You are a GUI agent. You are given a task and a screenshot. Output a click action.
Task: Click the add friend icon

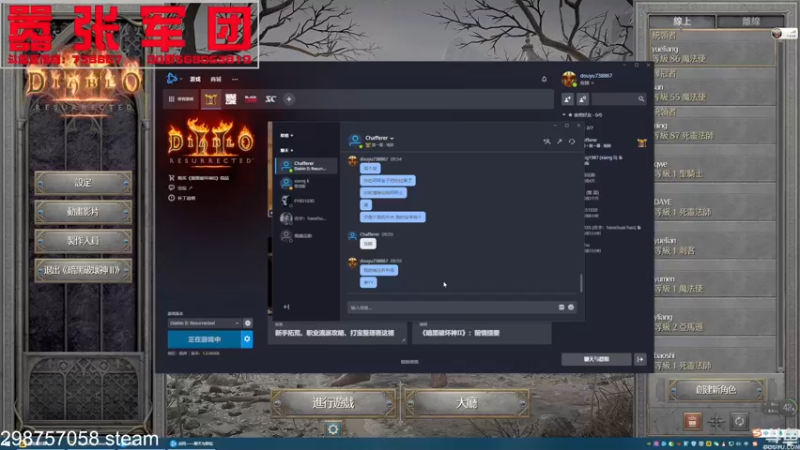click(567, 99)
